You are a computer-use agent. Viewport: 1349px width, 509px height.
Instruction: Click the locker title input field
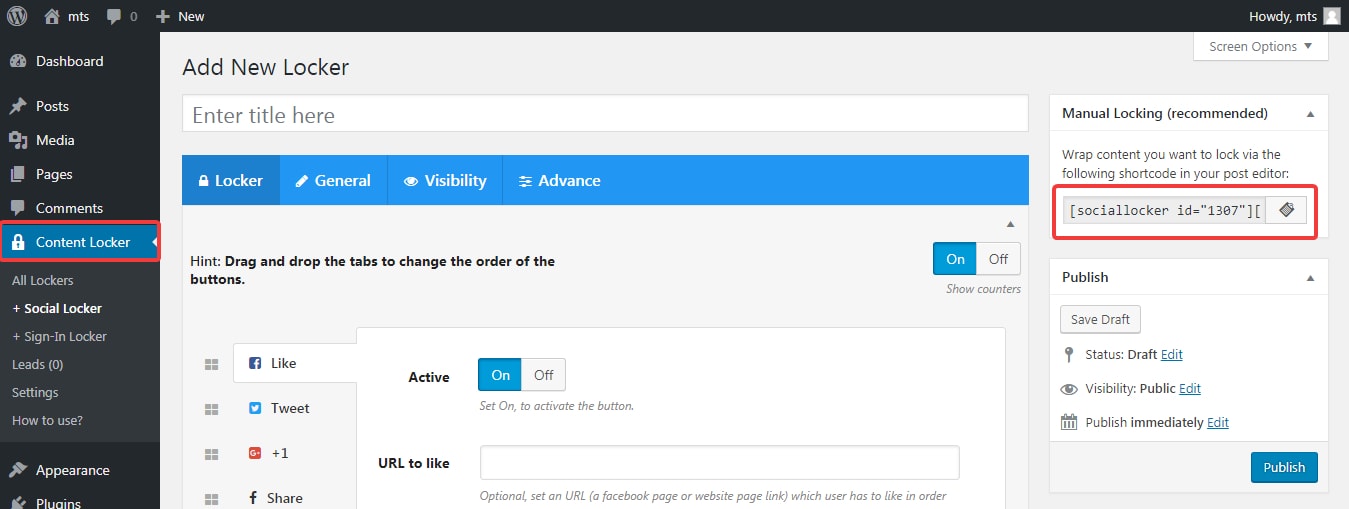pos(605,115)
